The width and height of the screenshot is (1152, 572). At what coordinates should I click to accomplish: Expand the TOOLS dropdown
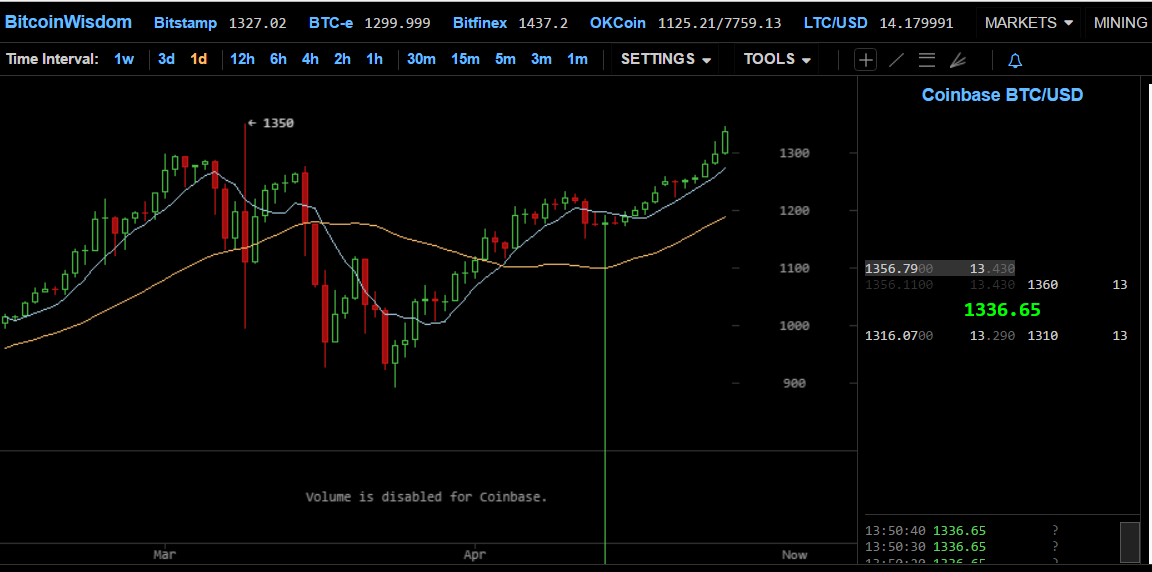click(x=777, y=59)
